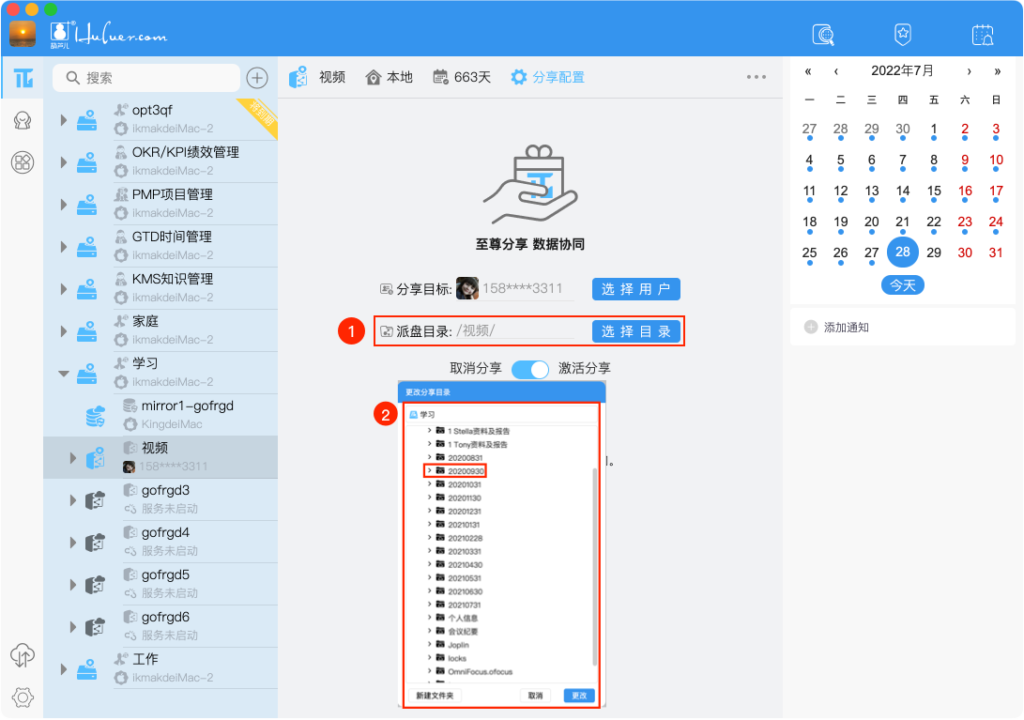Select the blue TL icon in the left rail

[x=24, y=78]
